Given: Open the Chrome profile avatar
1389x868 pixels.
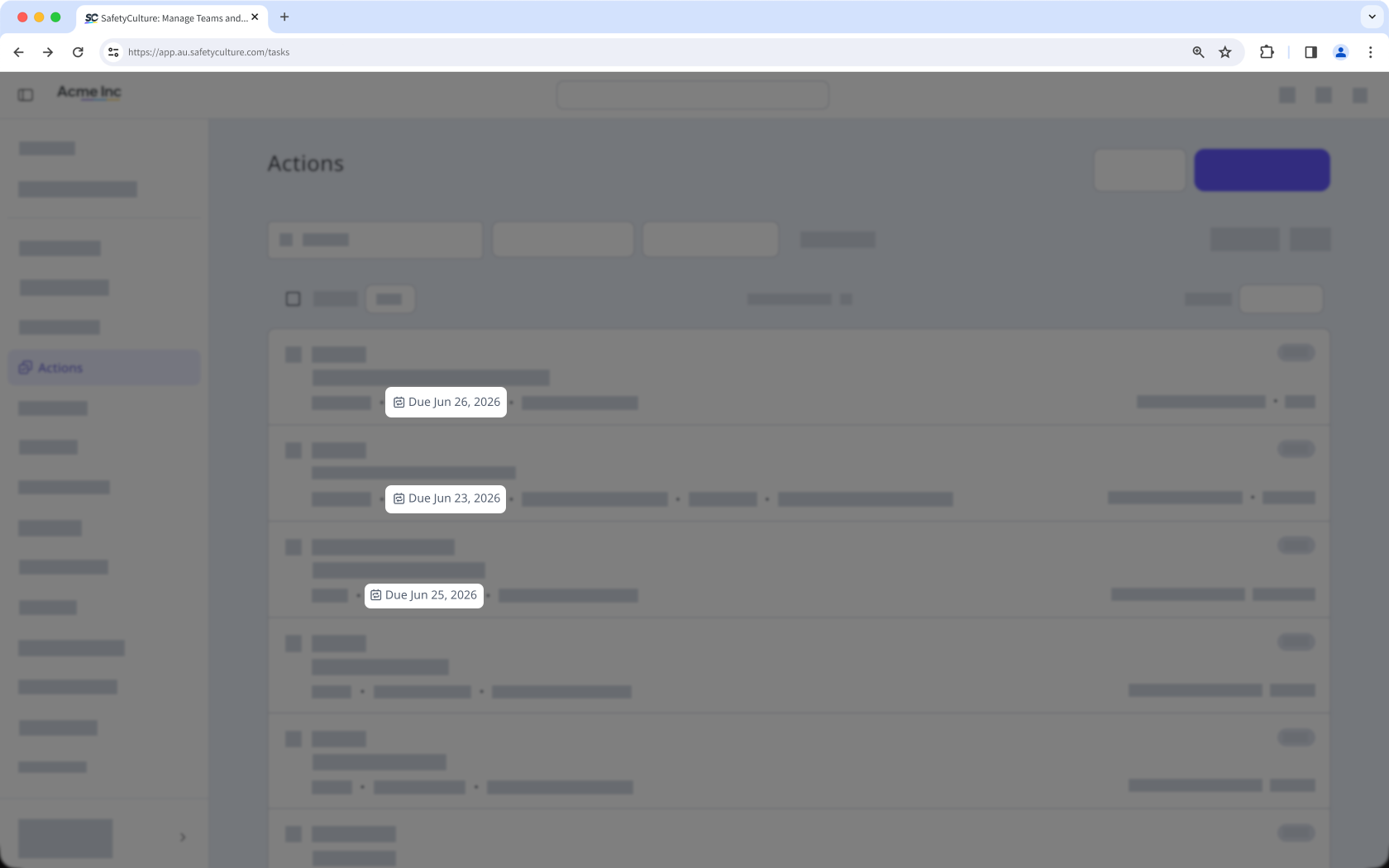Looking at the screenshot, I should click(1340, 52).
